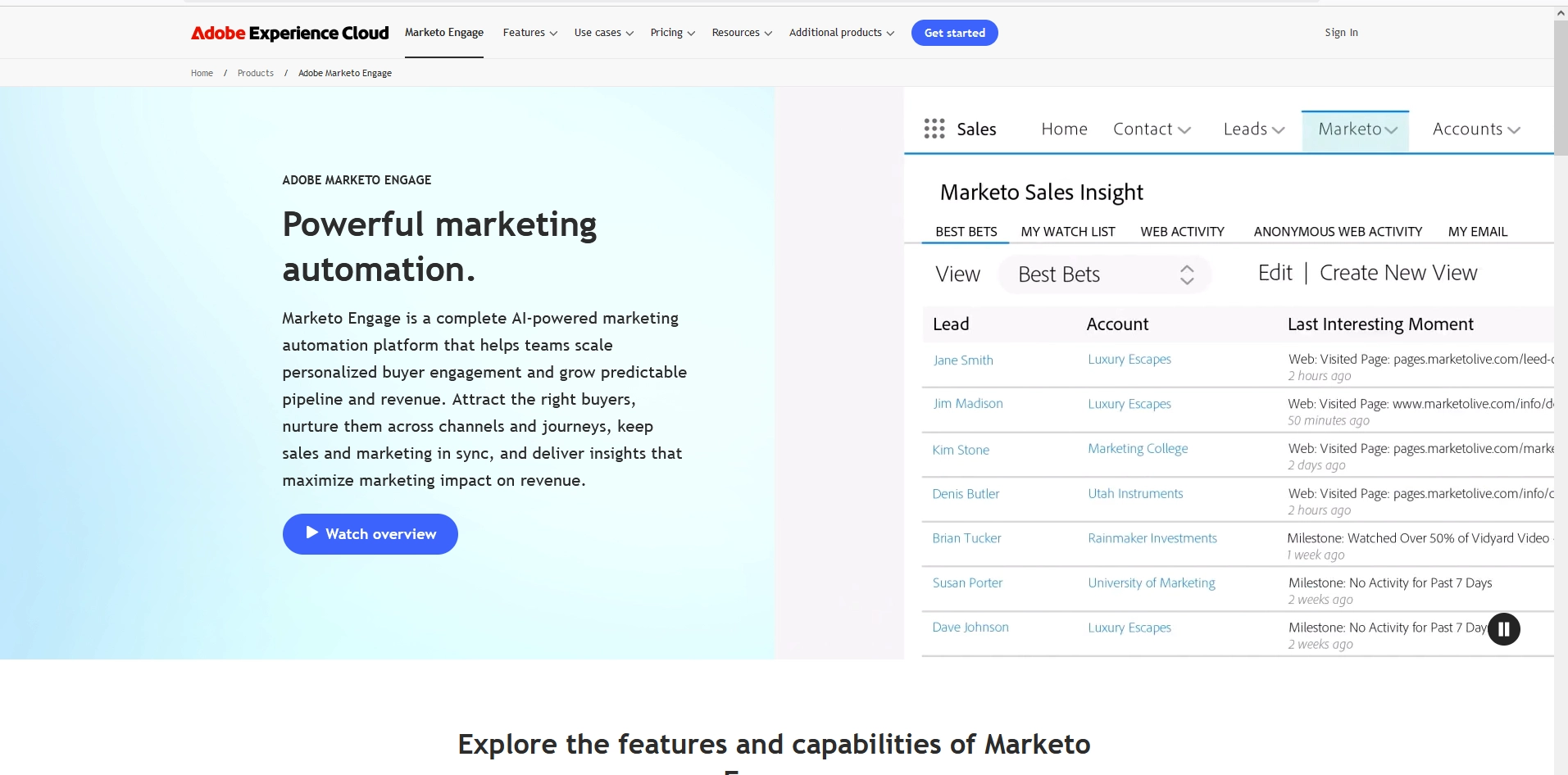Screen dimensions: 1568x775
Task: Open the Marketo tab dropdown
Action: tap(1356, 131)
